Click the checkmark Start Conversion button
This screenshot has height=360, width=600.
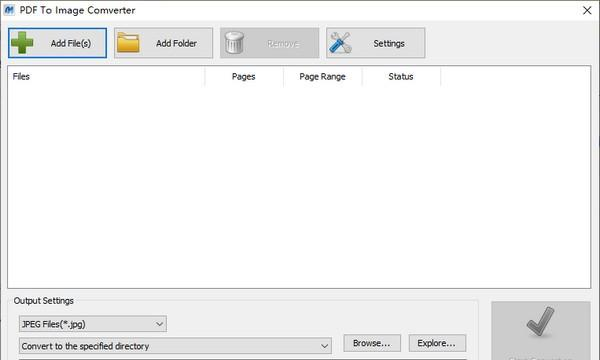point(541,331)
